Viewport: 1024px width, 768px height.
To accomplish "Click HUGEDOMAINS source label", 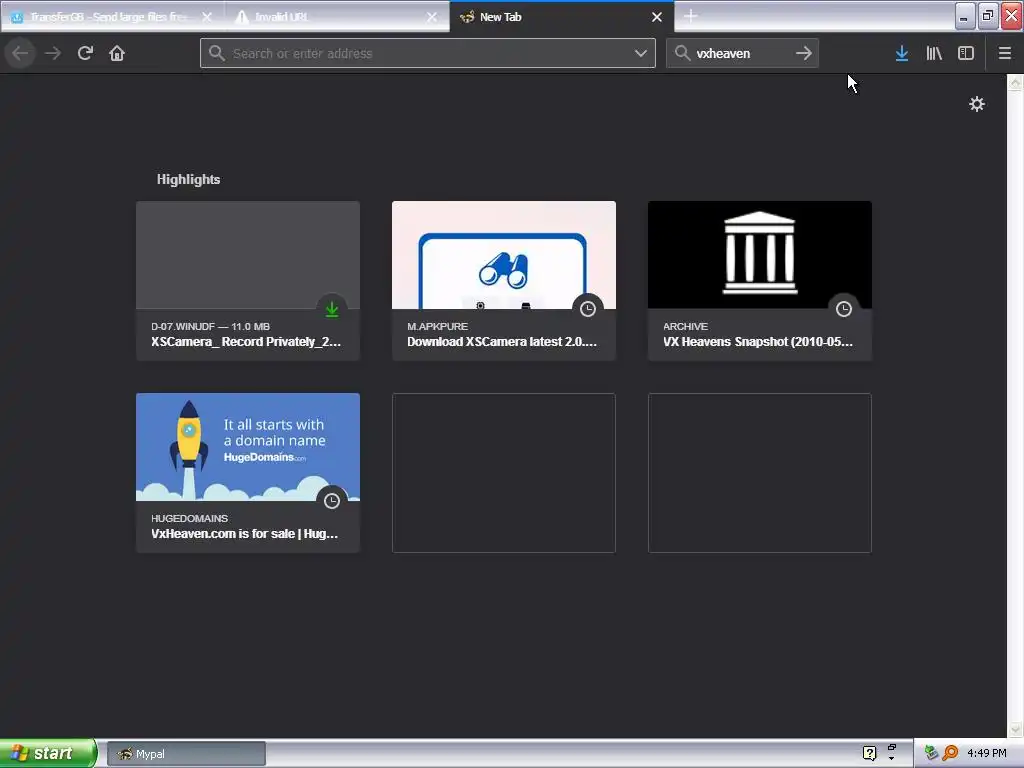I will click(189, 519).
